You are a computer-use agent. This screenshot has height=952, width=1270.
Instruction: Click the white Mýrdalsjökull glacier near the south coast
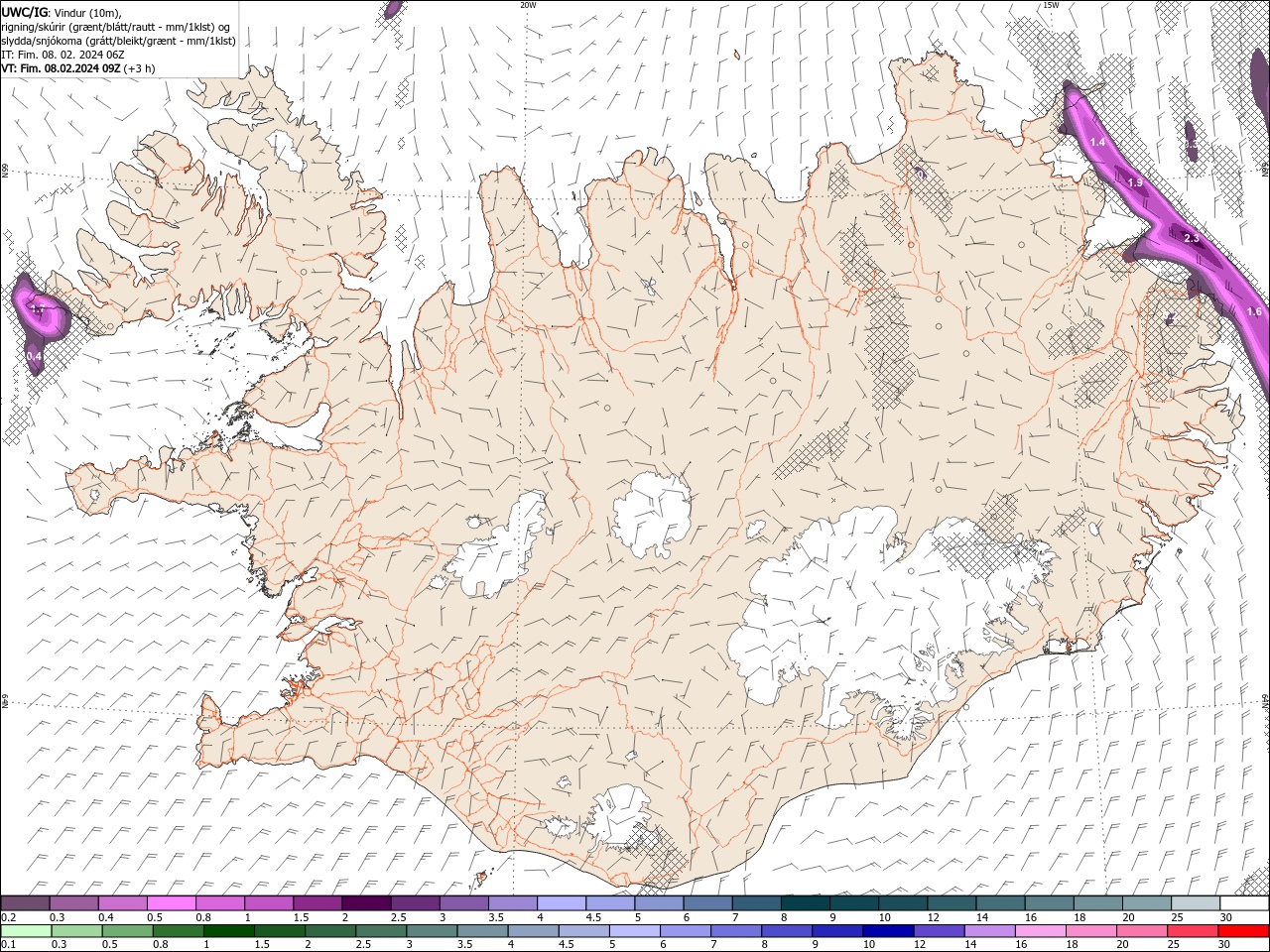[x=620, y=818]
